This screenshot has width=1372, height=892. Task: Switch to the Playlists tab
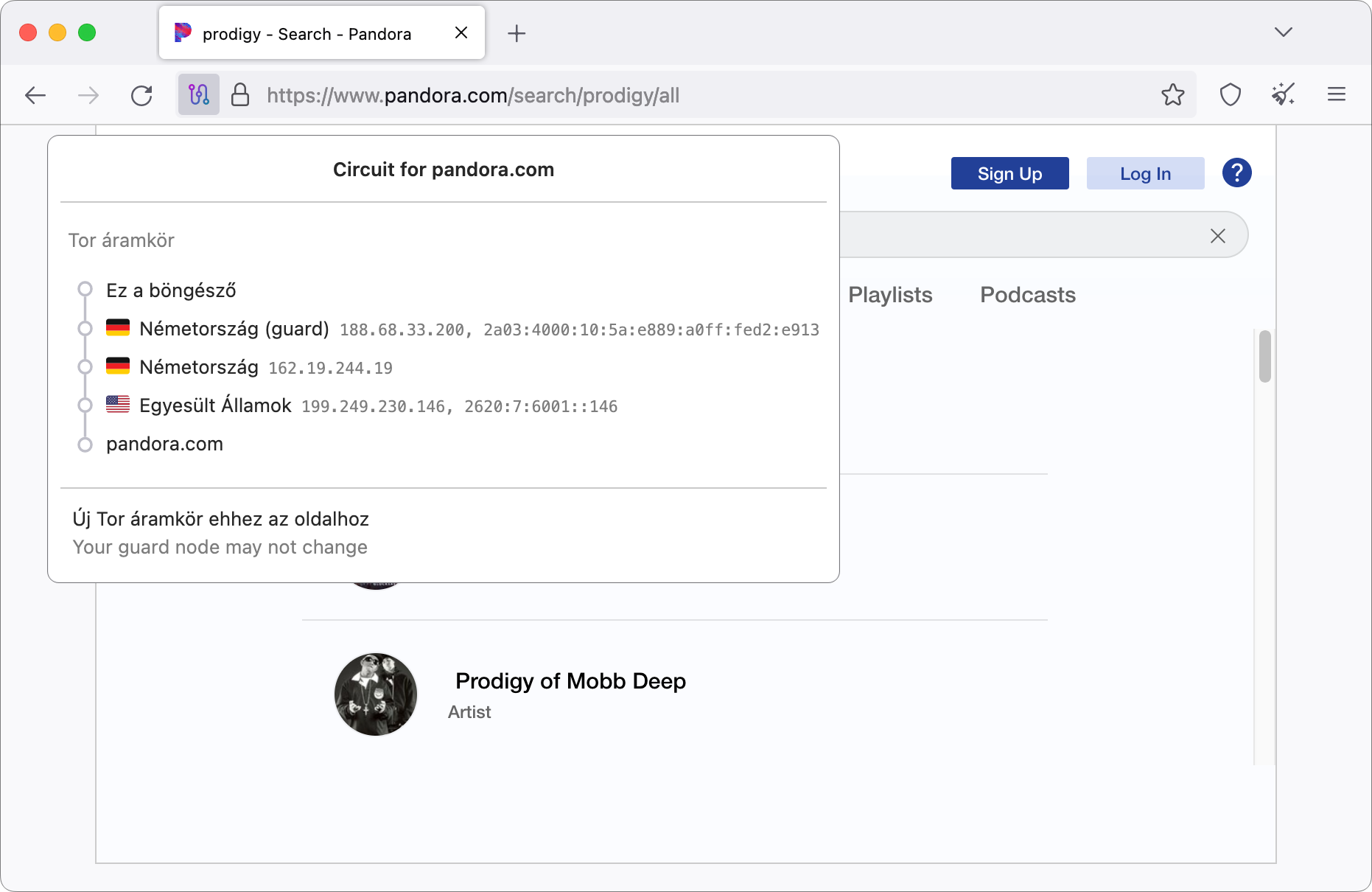point(890,295)
